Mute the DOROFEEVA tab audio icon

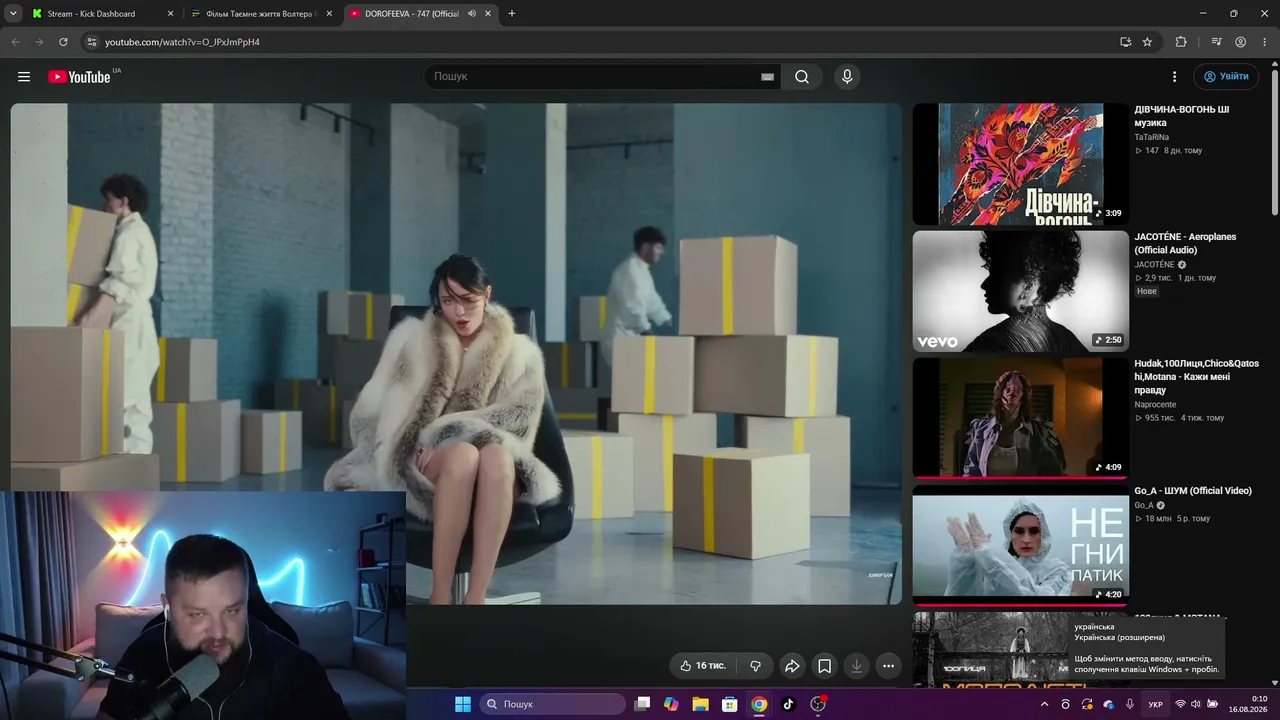point(472,14)
